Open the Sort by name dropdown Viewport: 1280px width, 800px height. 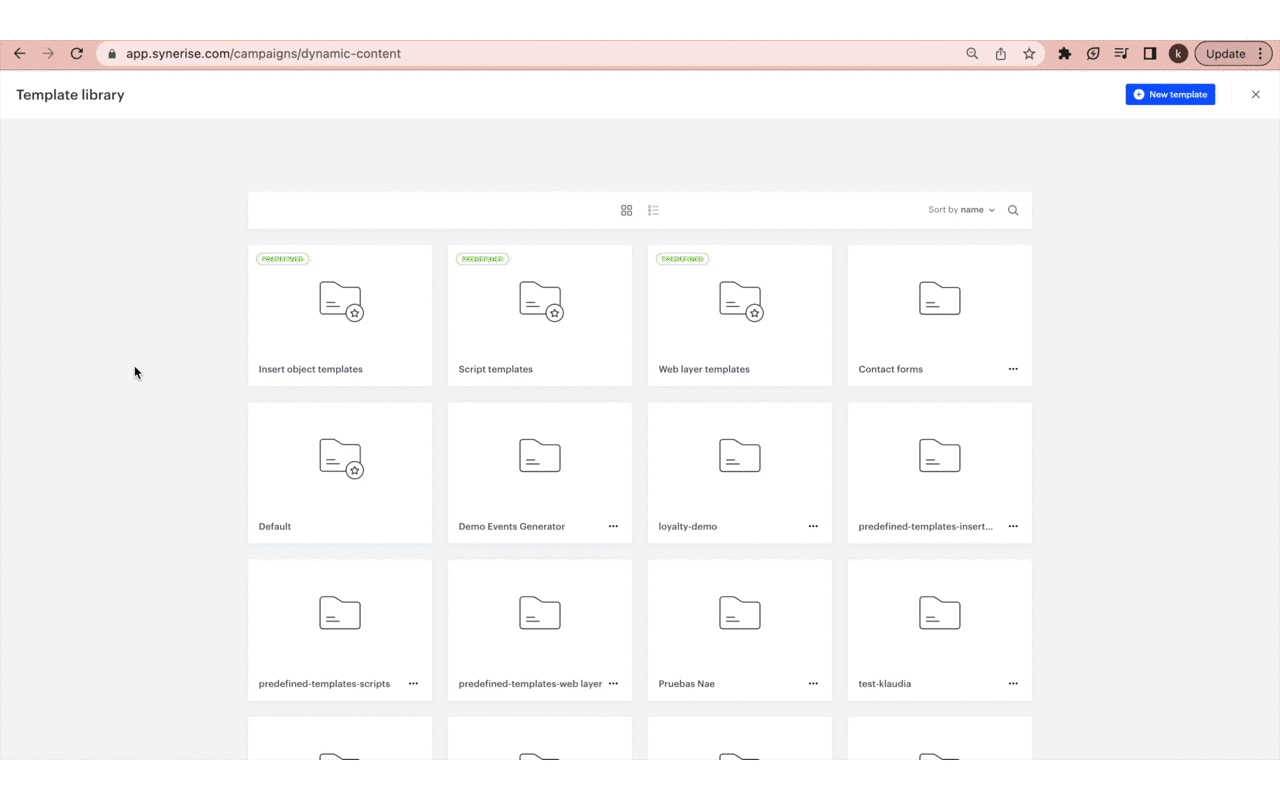pyautogui.click(x=960, y=210)
